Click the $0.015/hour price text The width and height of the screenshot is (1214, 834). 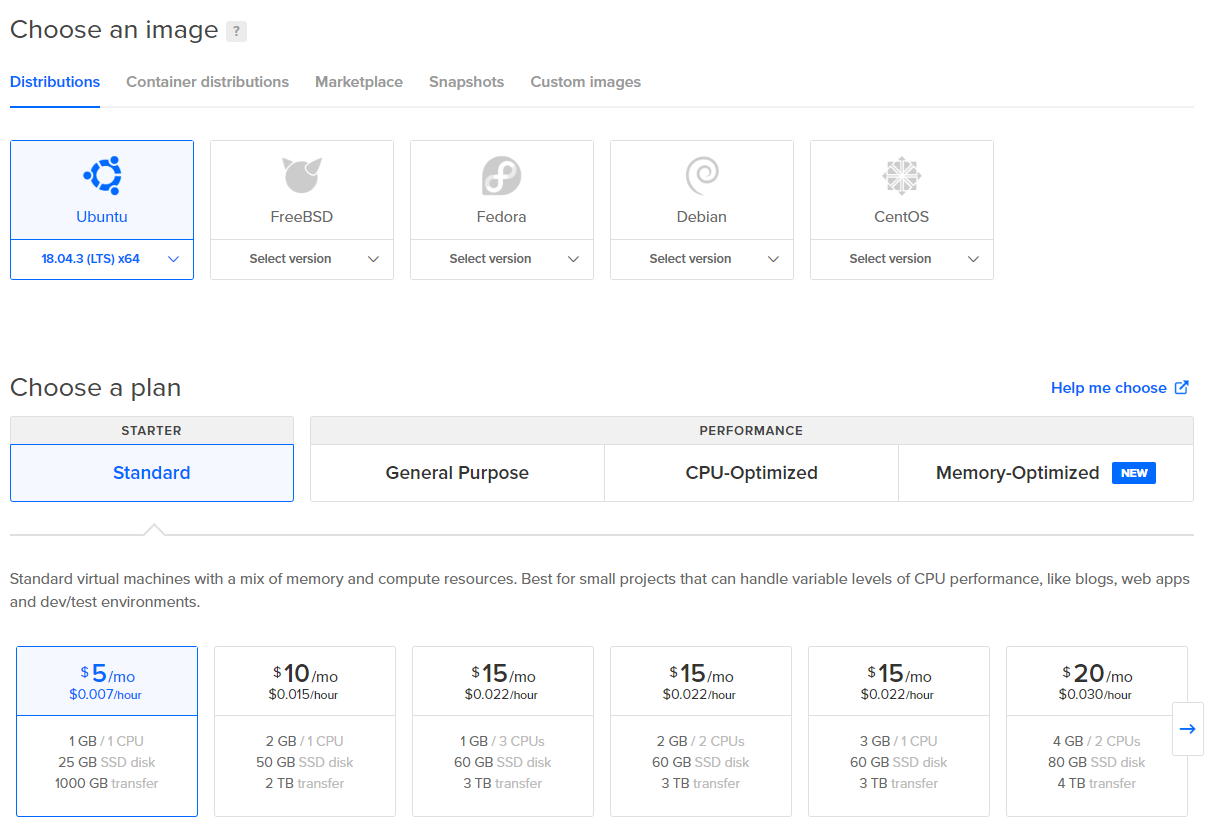[304, 694]
